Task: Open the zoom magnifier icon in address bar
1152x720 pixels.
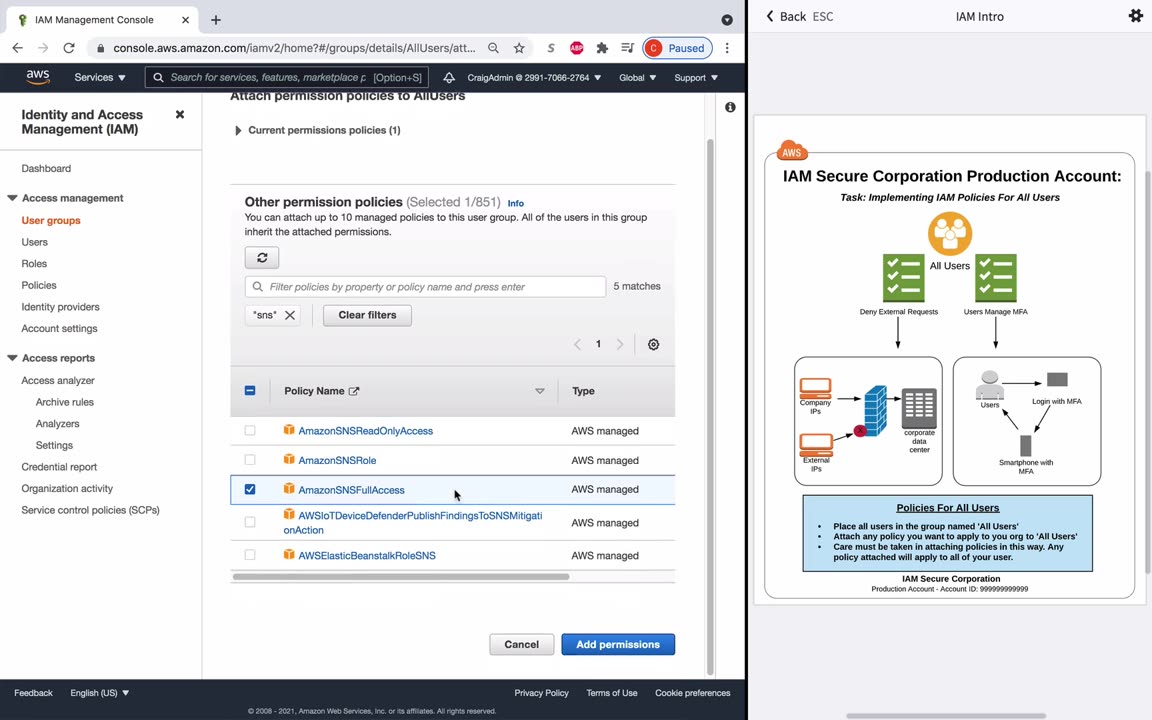Action: click(x=494, y=48)
